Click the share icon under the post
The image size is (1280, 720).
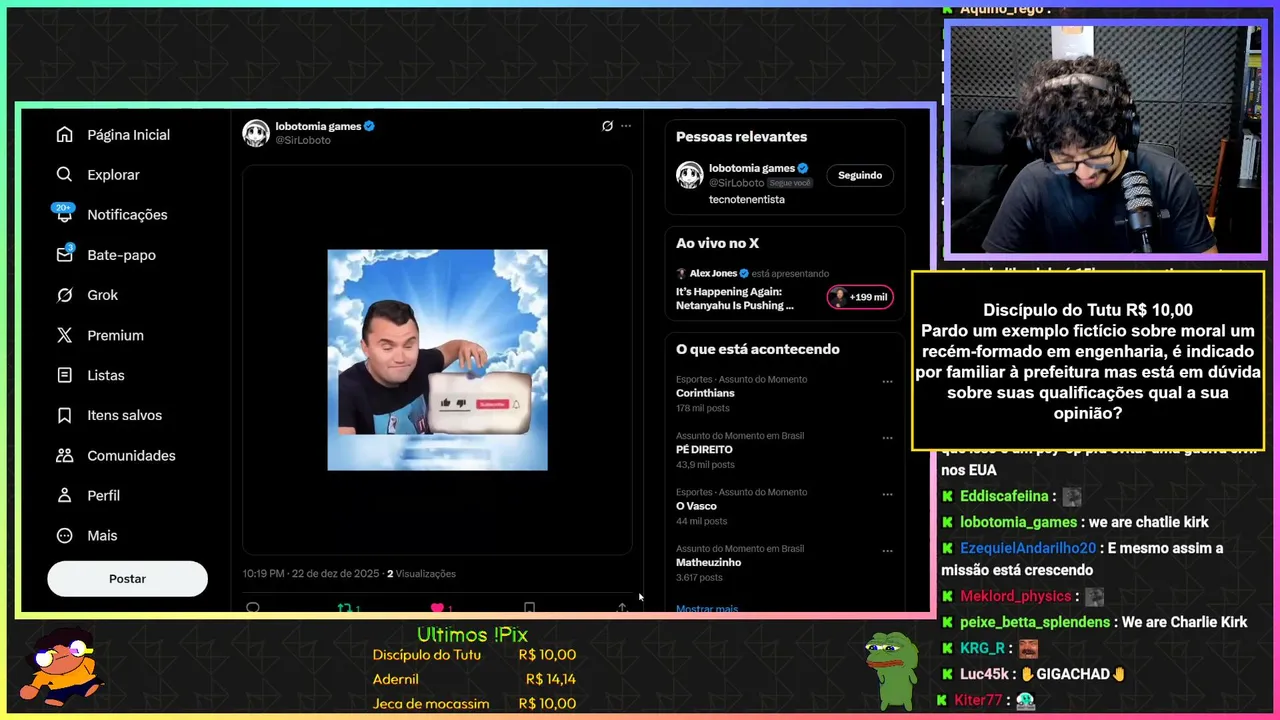[622, 607]
